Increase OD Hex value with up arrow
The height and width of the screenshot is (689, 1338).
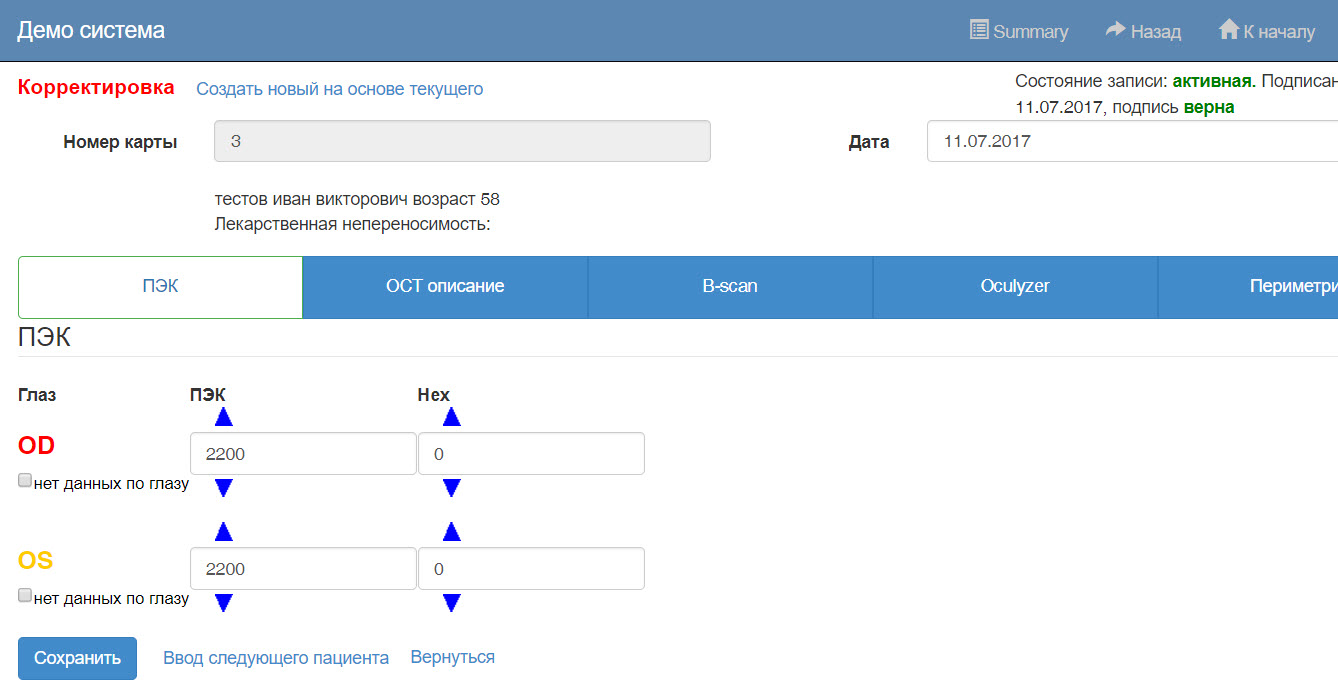(452, 417)
